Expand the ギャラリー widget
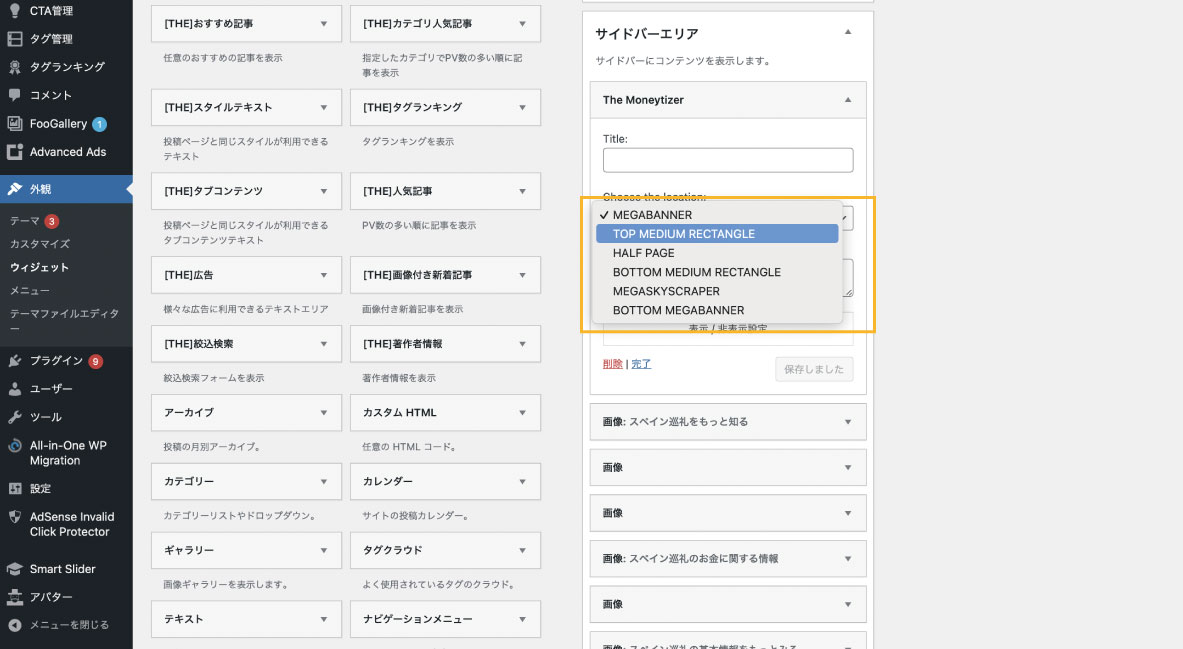Image resolution: width=1183 pixels, height=649 pixels. 324,551
